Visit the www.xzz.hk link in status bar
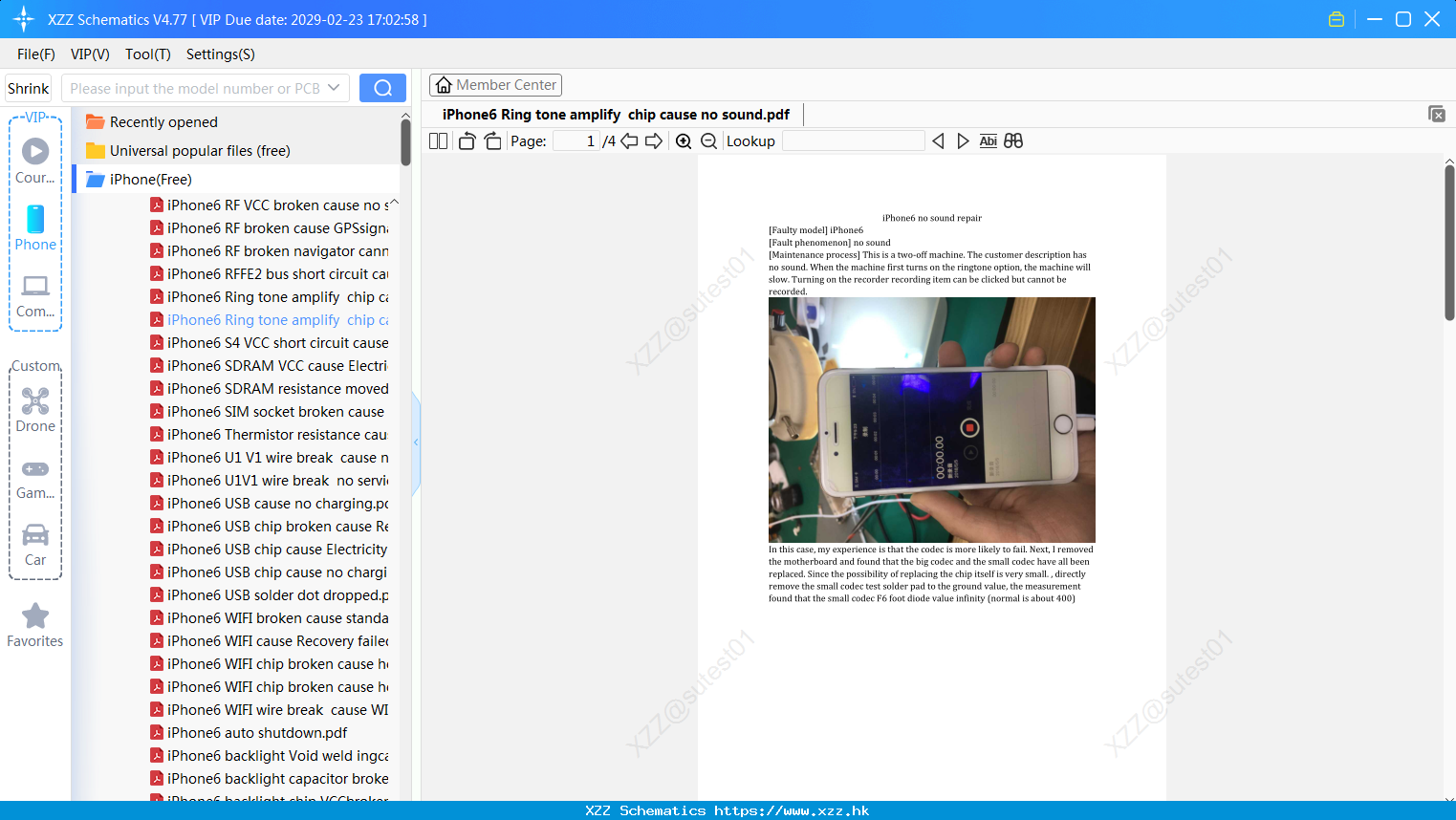The image size is (1456, 820). click(x=792, y=810)
